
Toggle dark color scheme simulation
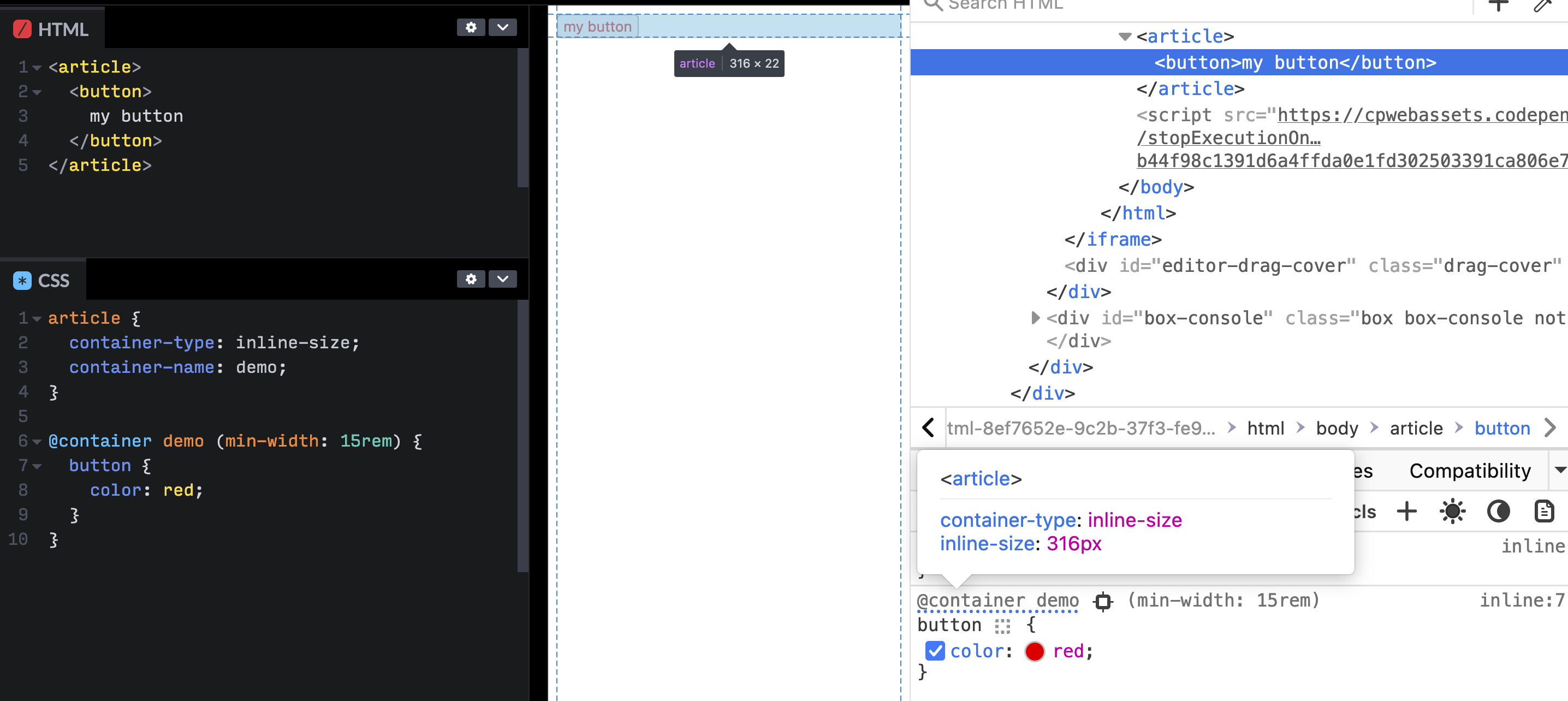coord(1498,512)
